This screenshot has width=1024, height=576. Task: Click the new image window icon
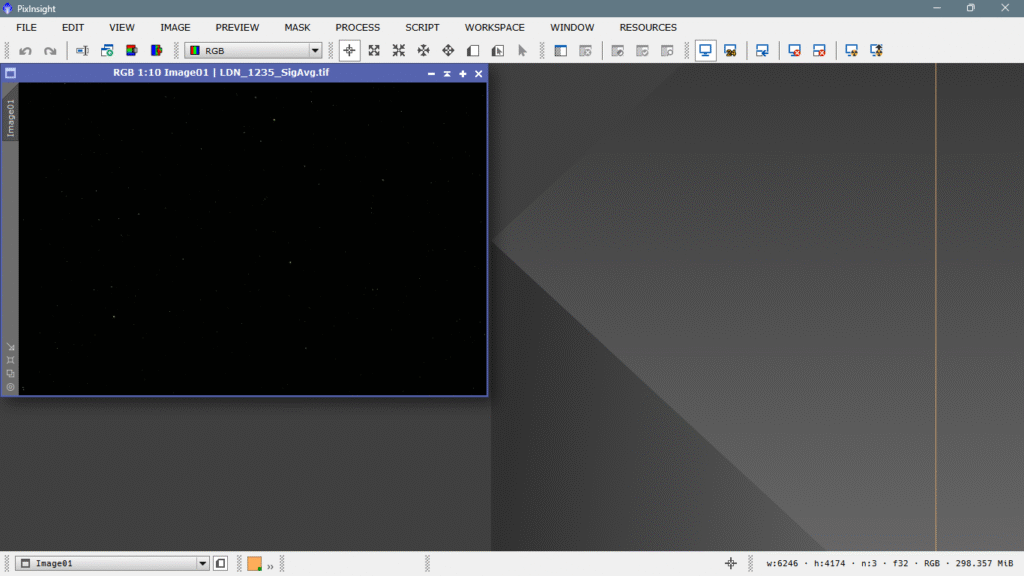point(107,51)
